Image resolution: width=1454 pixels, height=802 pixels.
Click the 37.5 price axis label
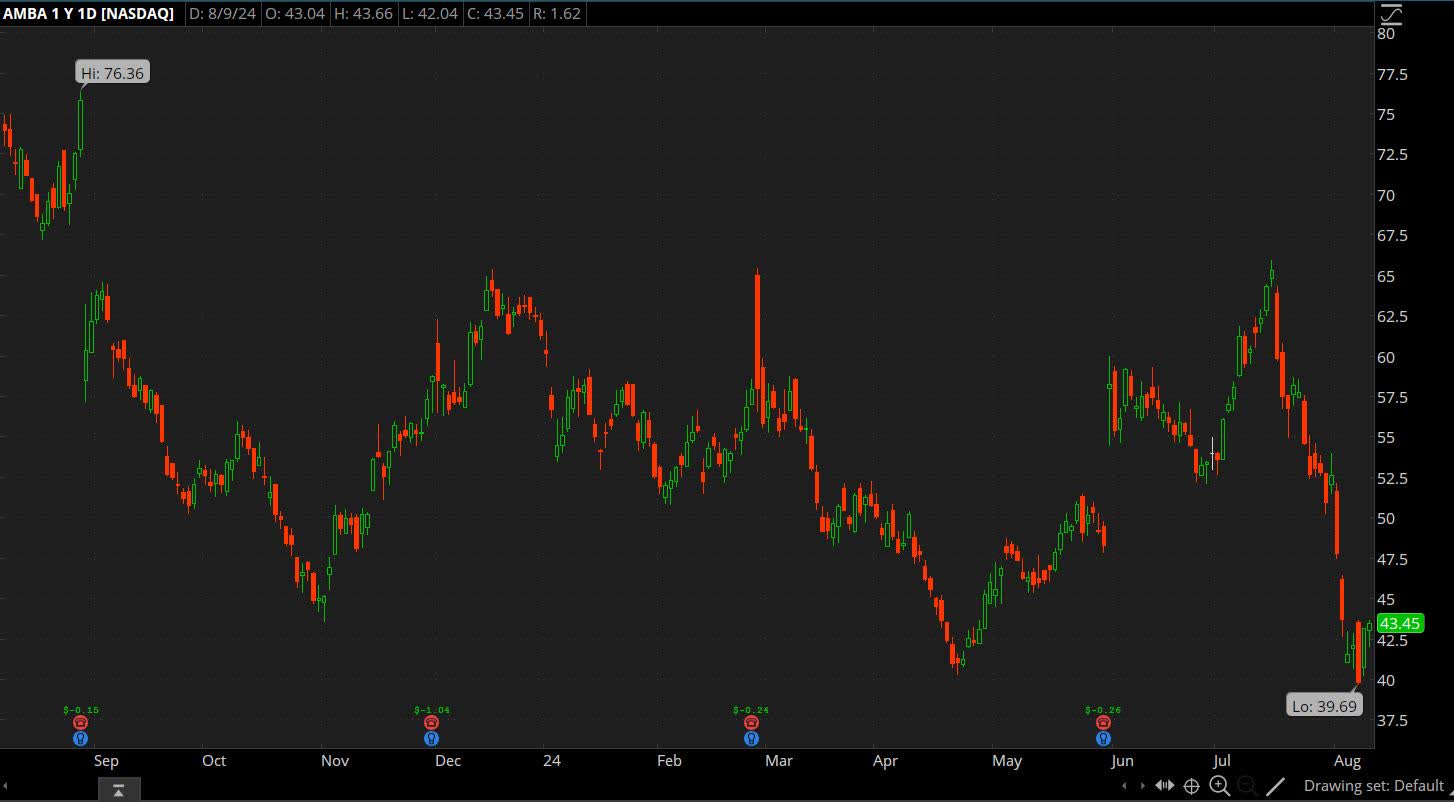(1392, 721)
